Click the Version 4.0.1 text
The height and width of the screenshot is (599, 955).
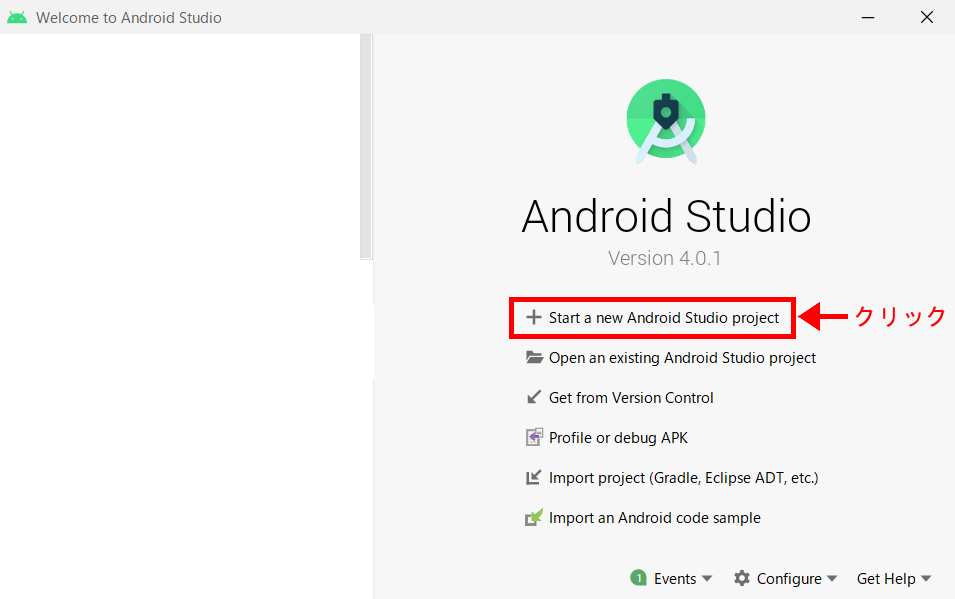coord(664,258)
